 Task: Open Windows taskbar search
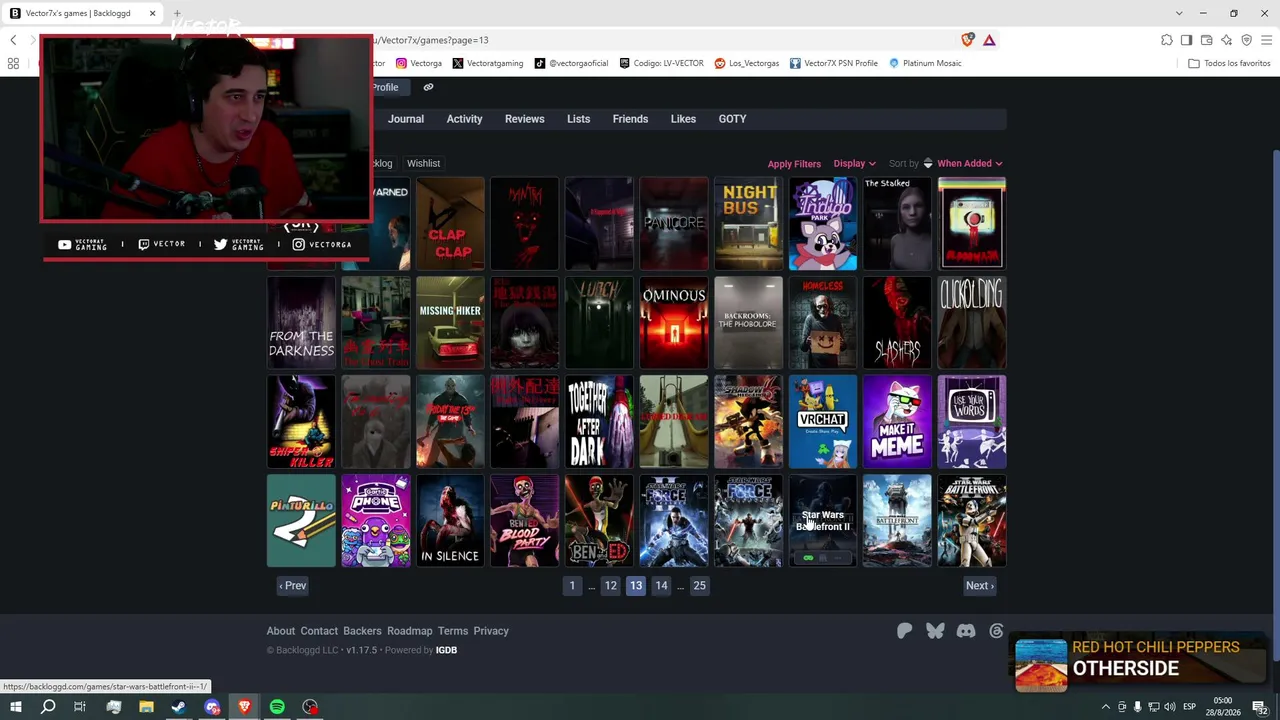tap(48, 707)
